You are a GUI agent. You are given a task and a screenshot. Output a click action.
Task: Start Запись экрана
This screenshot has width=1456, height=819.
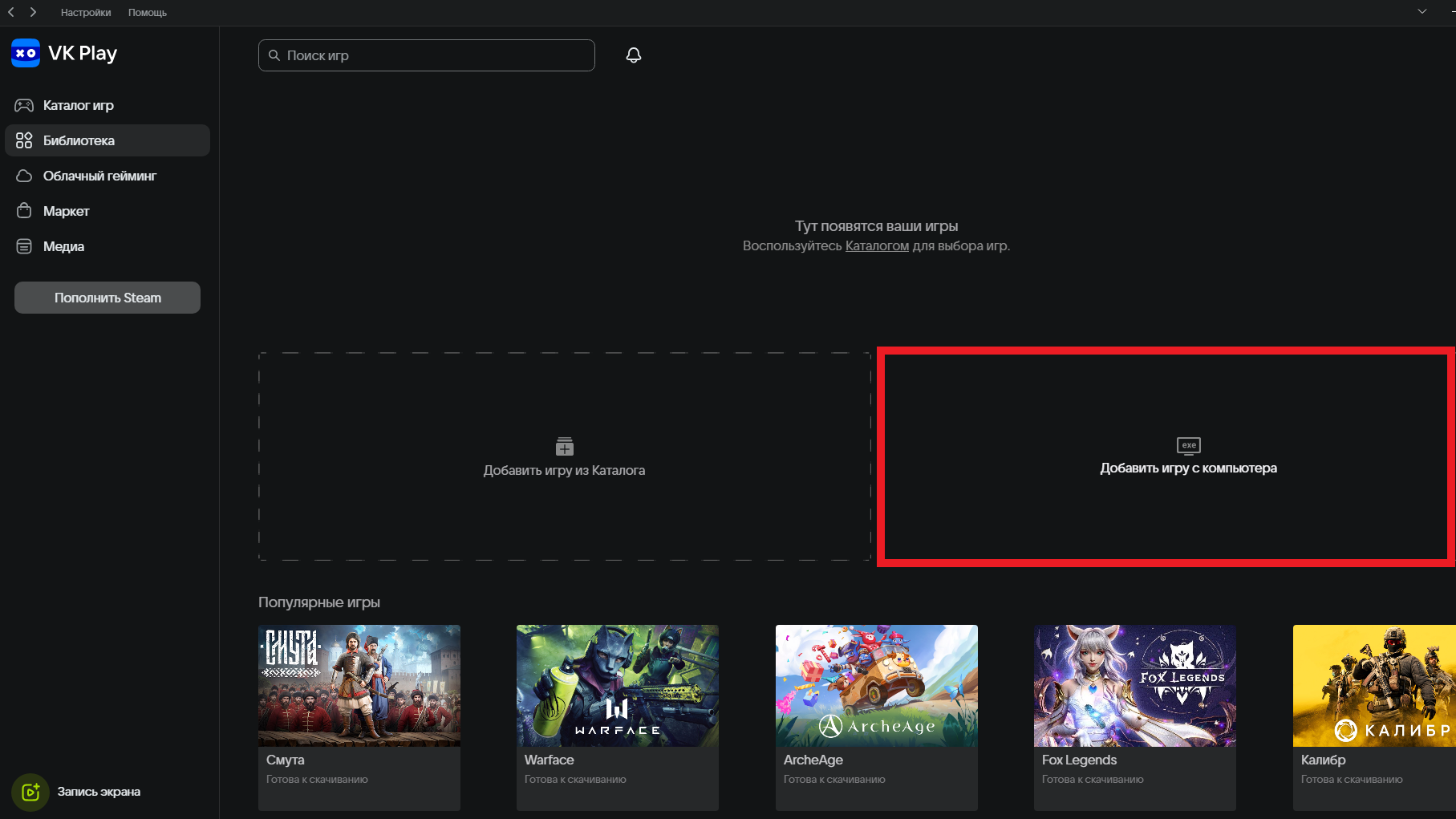coord(99,792)
